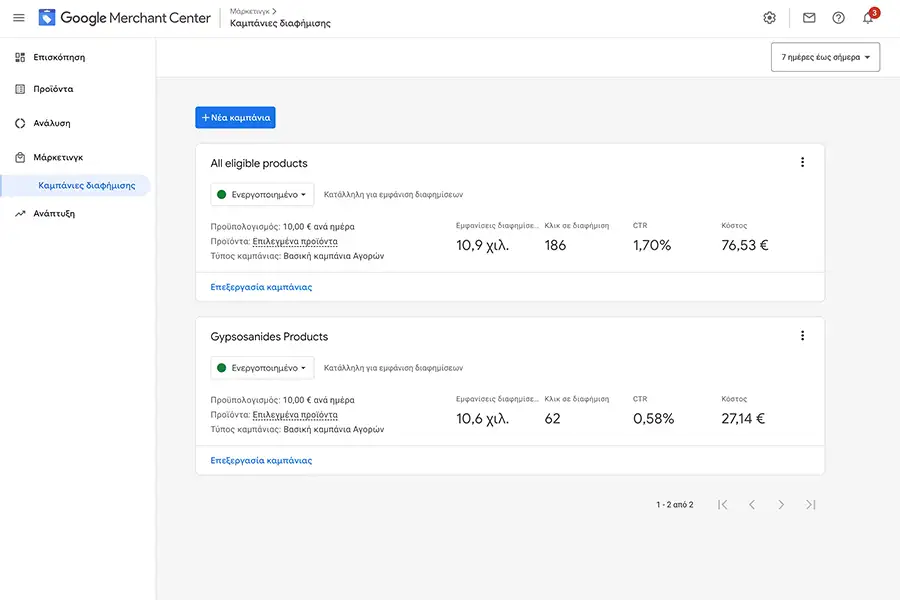Click the Καμπάνιες διαφήμισης page heading

(280, 24)
